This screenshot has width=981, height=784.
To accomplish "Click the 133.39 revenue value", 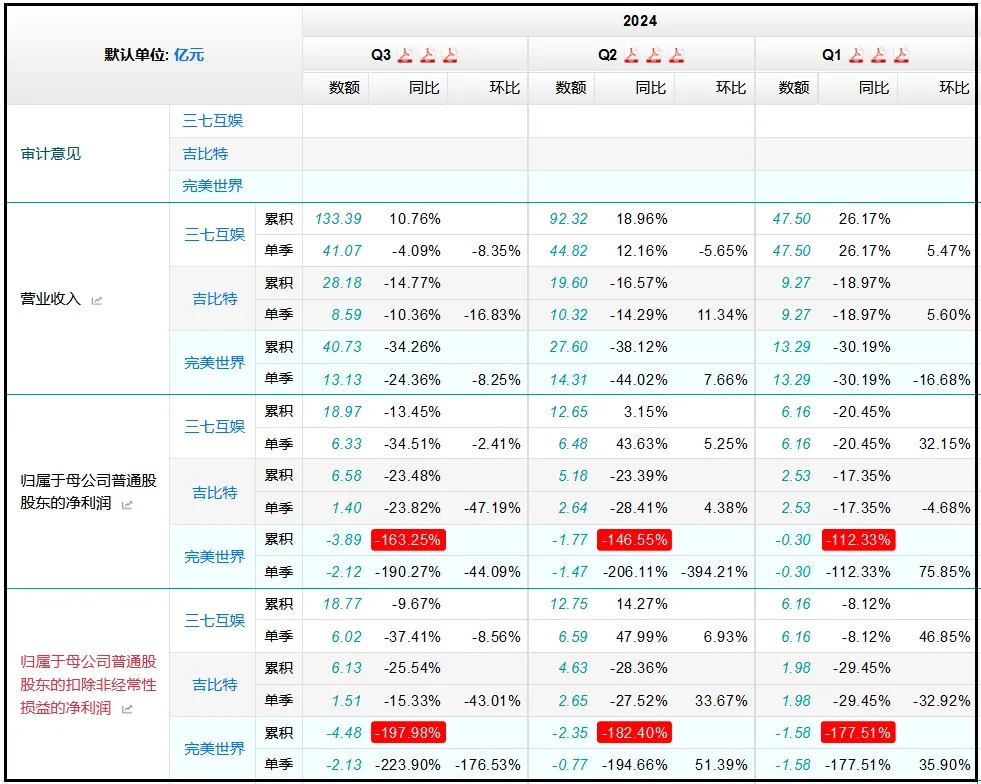I will pyautogui.click(x=338, y=219).
